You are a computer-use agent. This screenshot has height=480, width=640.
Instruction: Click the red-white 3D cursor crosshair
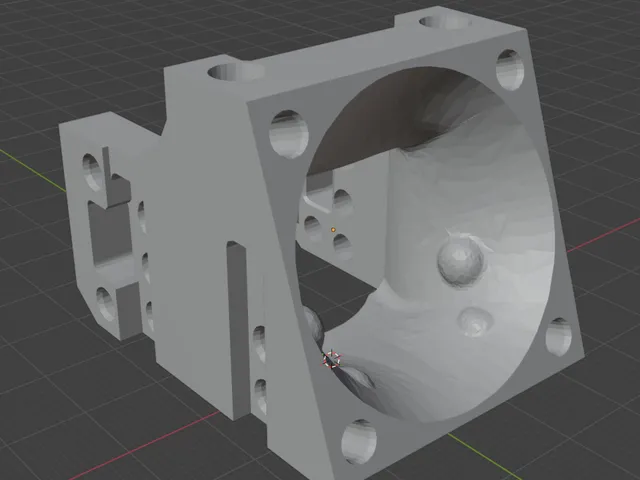tap(332, 359)
